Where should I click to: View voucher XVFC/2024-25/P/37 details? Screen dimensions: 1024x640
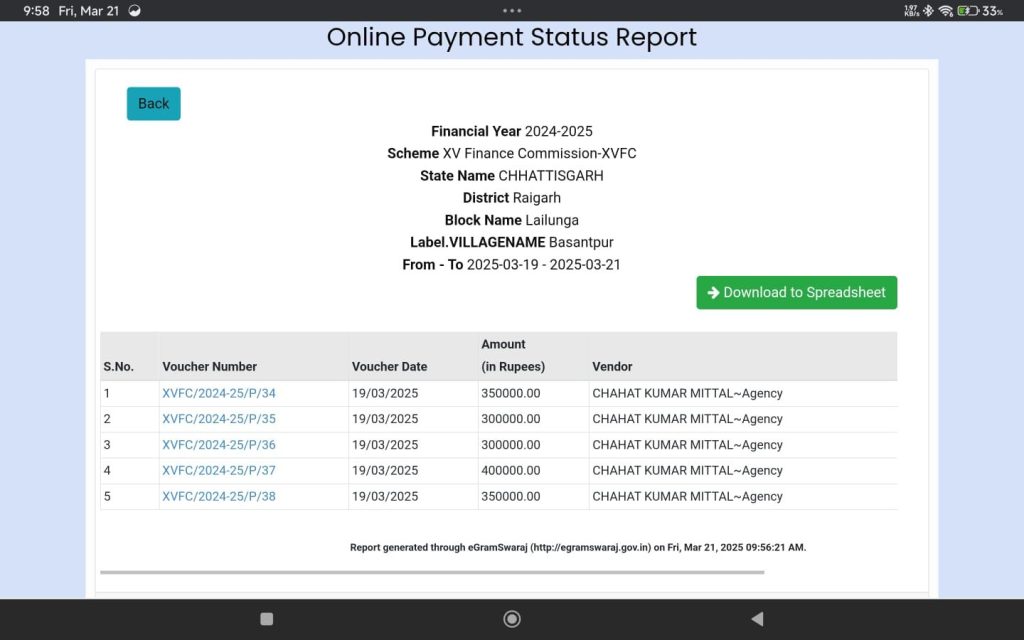tap(219, 471)
